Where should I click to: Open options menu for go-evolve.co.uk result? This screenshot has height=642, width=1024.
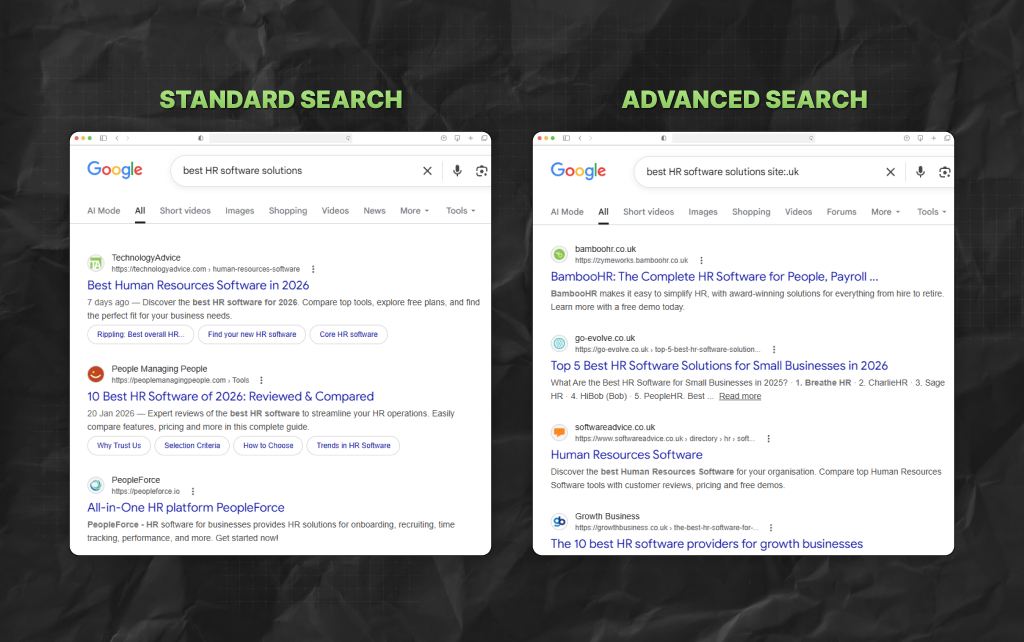click(774, 349)
